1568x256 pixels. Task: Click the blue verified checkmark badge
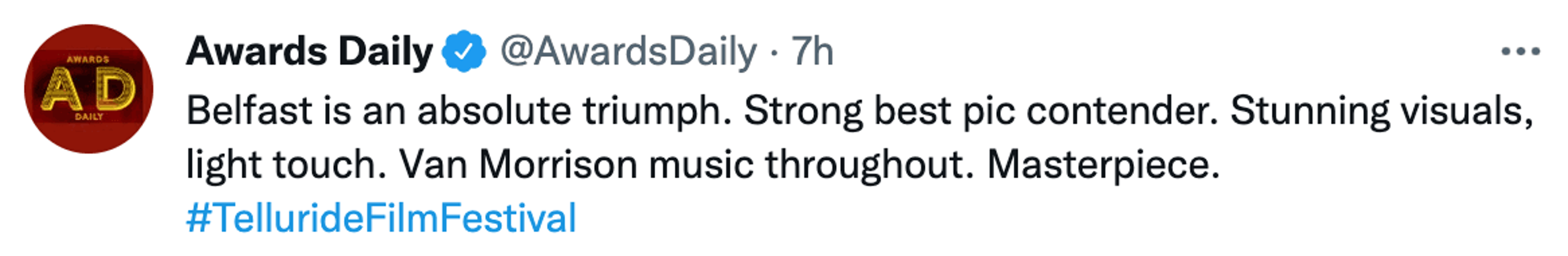point(464,52)
